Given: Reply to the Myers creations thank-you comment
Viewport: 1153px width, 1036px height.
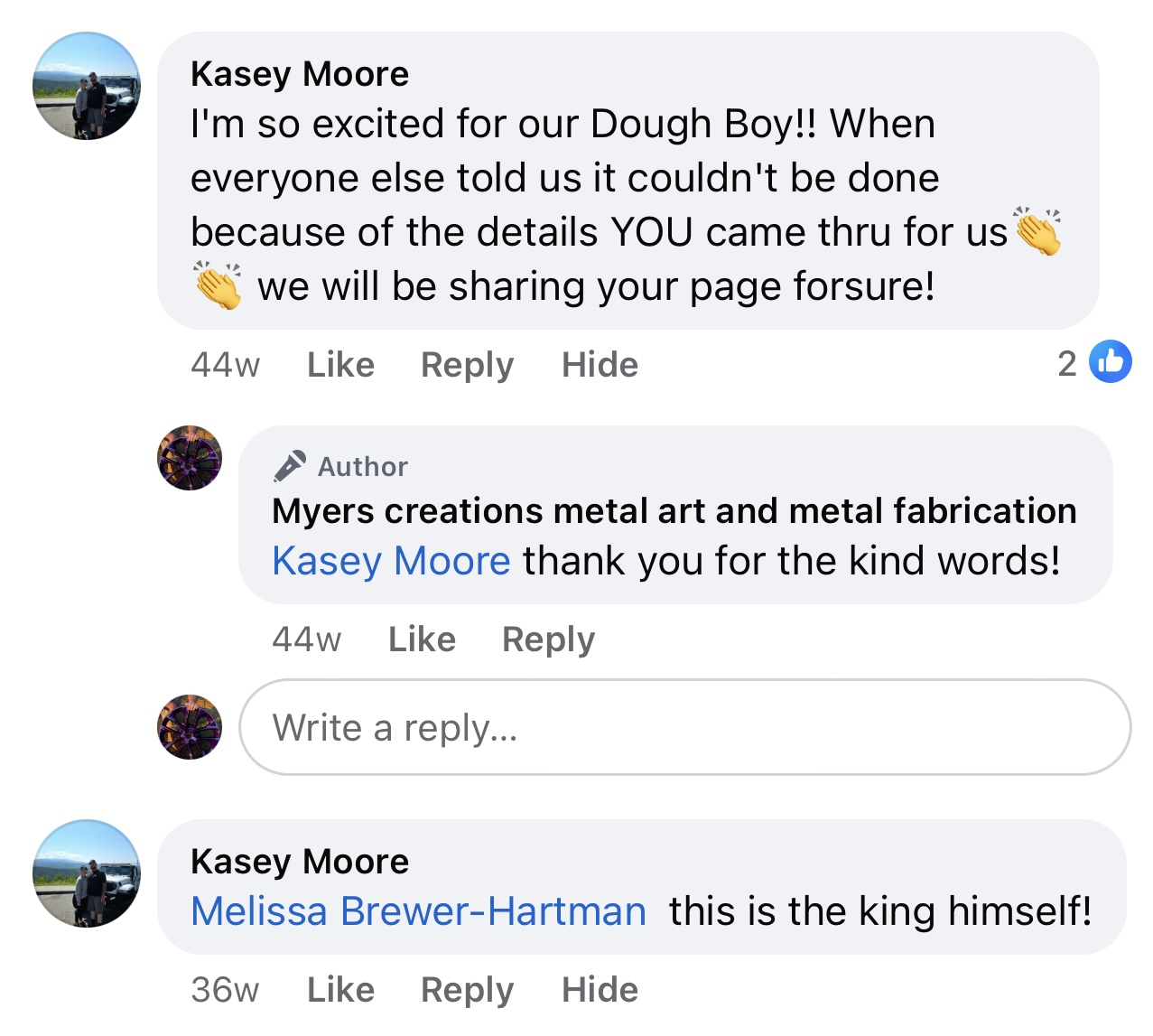Looking at the screenshot, I should [x=548, y=639].
